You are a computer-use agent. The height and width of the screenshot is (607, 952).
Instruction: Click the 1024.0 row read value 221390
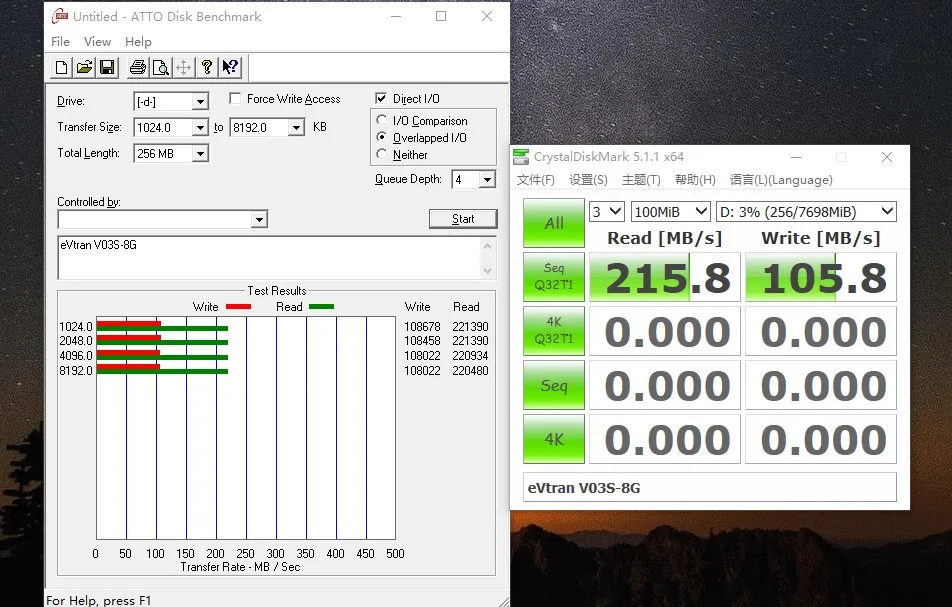(x=470, y=327)
